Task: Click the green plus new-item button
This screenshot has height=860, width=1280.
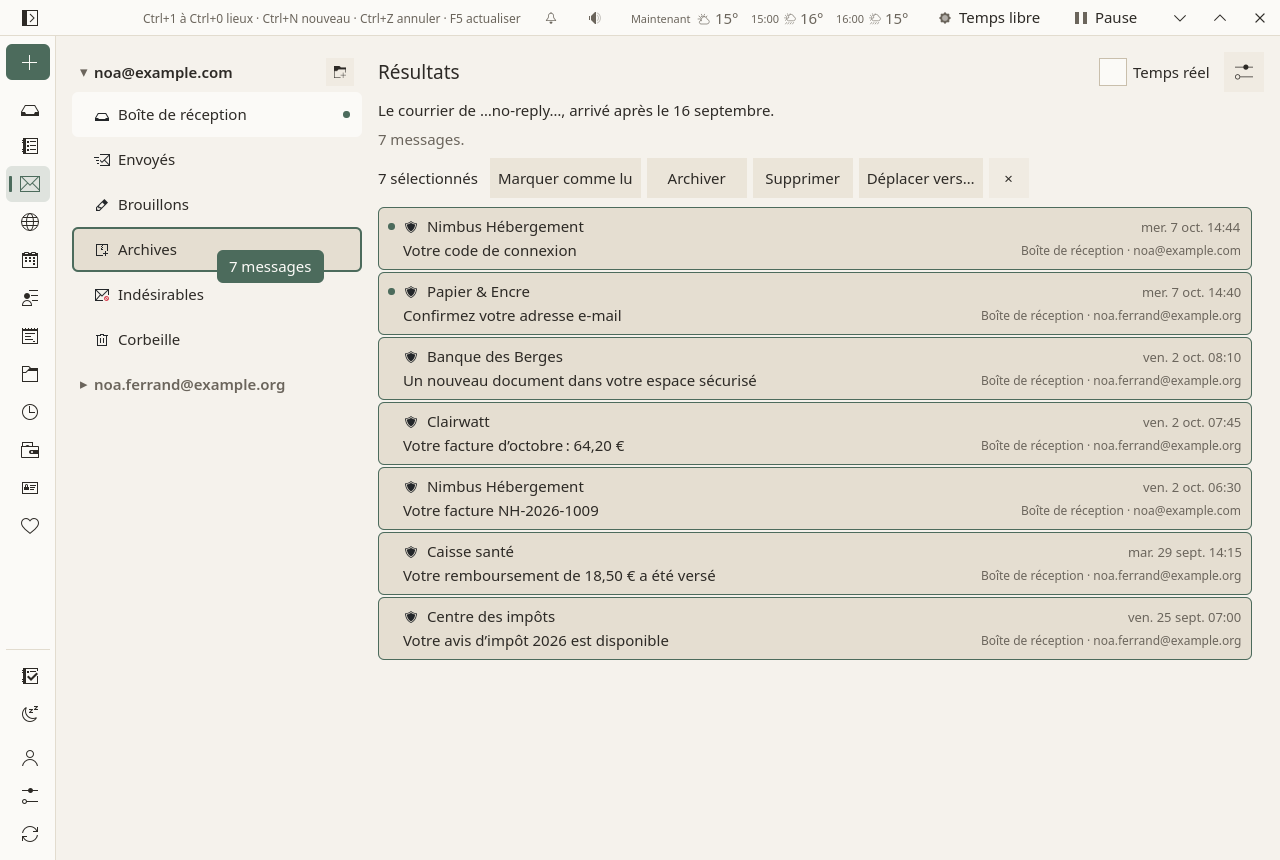Action: (28, 63)
